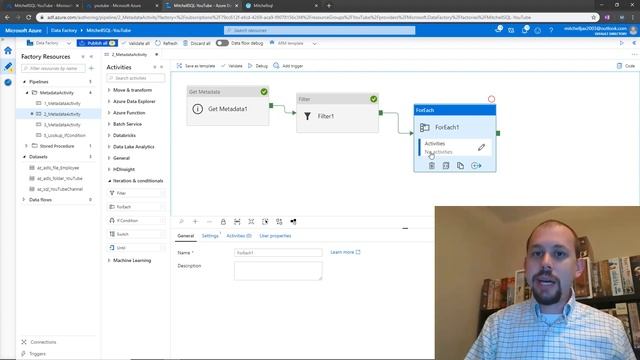Open the Data Factory home icon in sidebar
Viewport: 640px width, 360px height.
pos(8,51)
